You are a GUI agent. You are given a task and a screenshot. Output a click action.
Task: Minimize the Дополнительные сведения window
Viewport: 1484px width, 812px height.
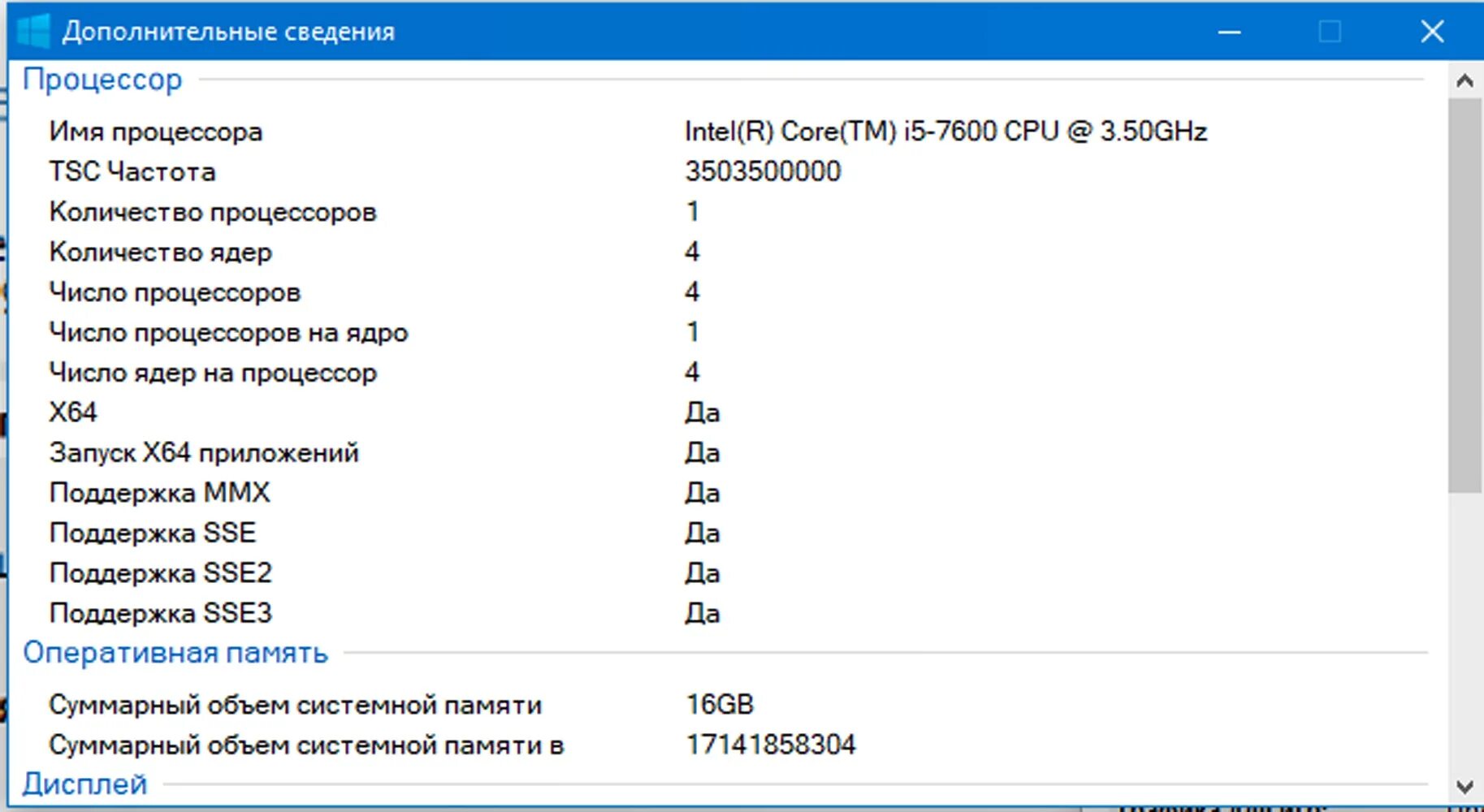click(1229, 32)
